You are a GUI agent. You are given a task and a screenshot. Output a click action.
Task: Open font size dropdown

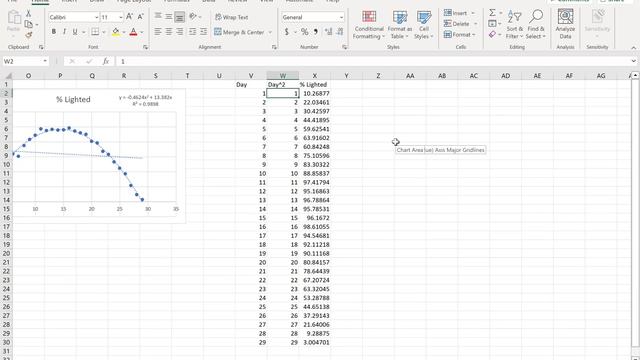[121, 17]
